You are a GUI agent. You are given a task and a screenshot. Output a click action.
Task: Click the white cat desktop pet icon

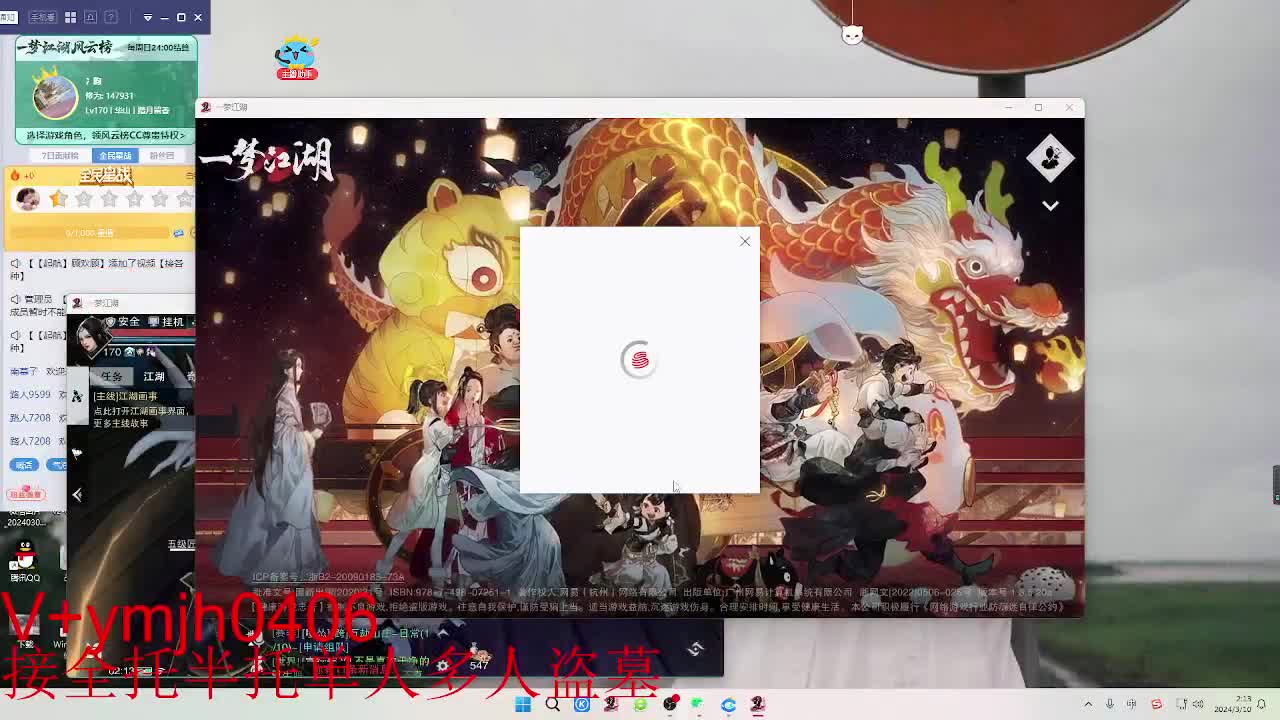tap(852, 34)
